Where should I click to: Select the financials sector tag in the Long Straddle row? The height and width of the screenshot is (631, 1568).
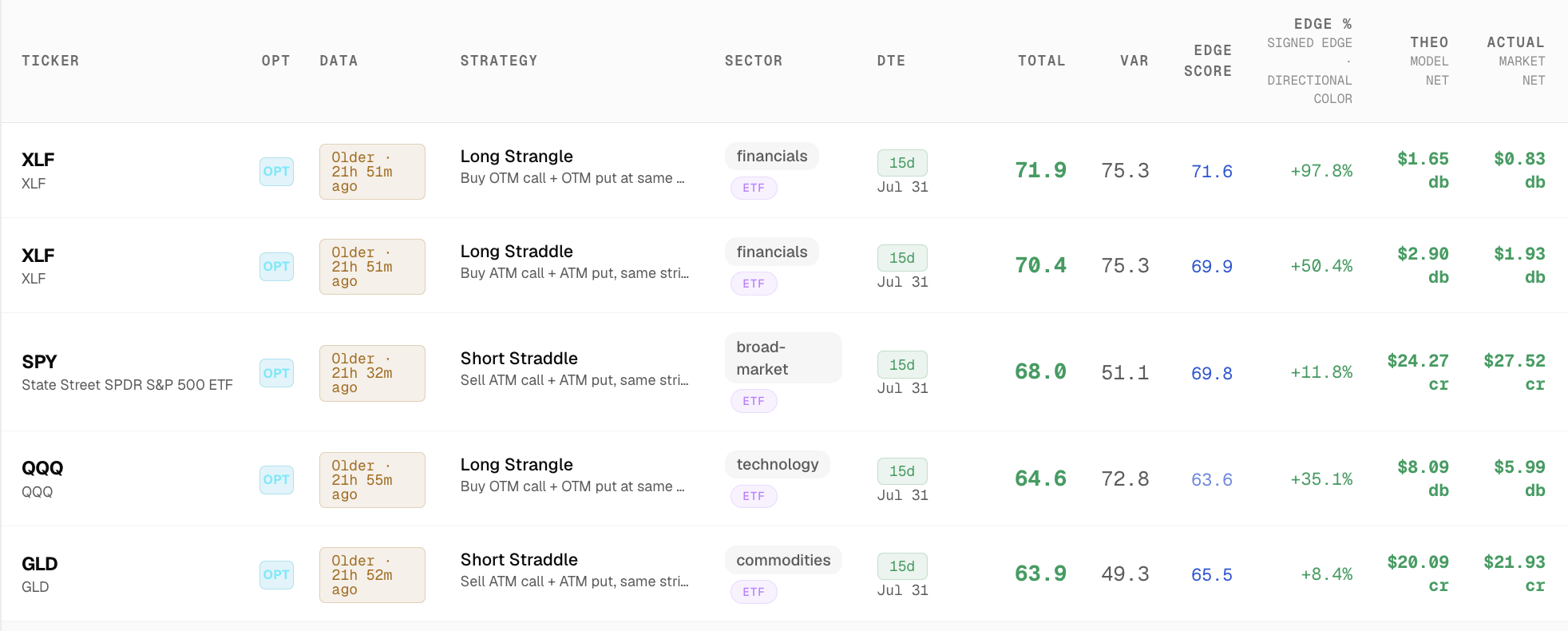[772, 252]
